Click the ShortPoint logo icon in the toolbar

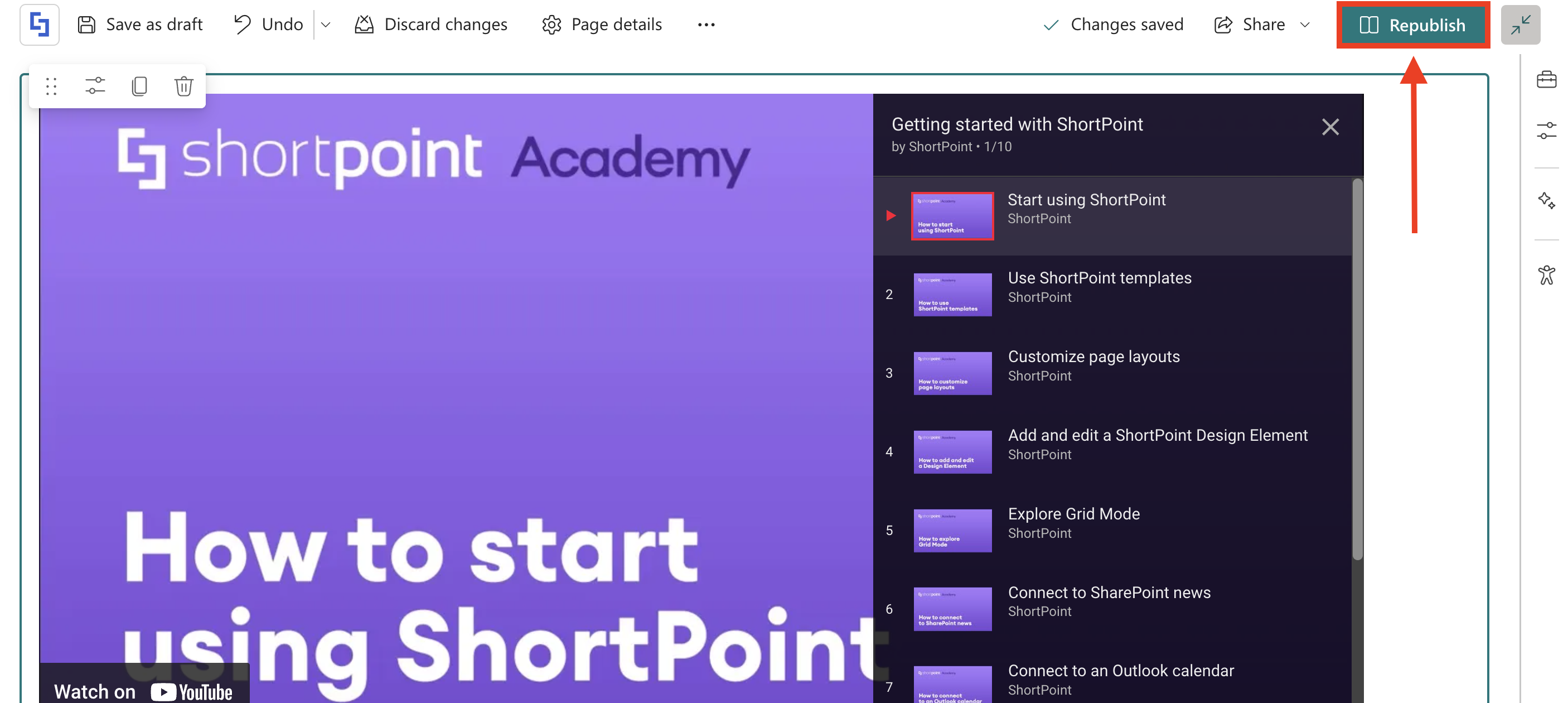point(40,25)
